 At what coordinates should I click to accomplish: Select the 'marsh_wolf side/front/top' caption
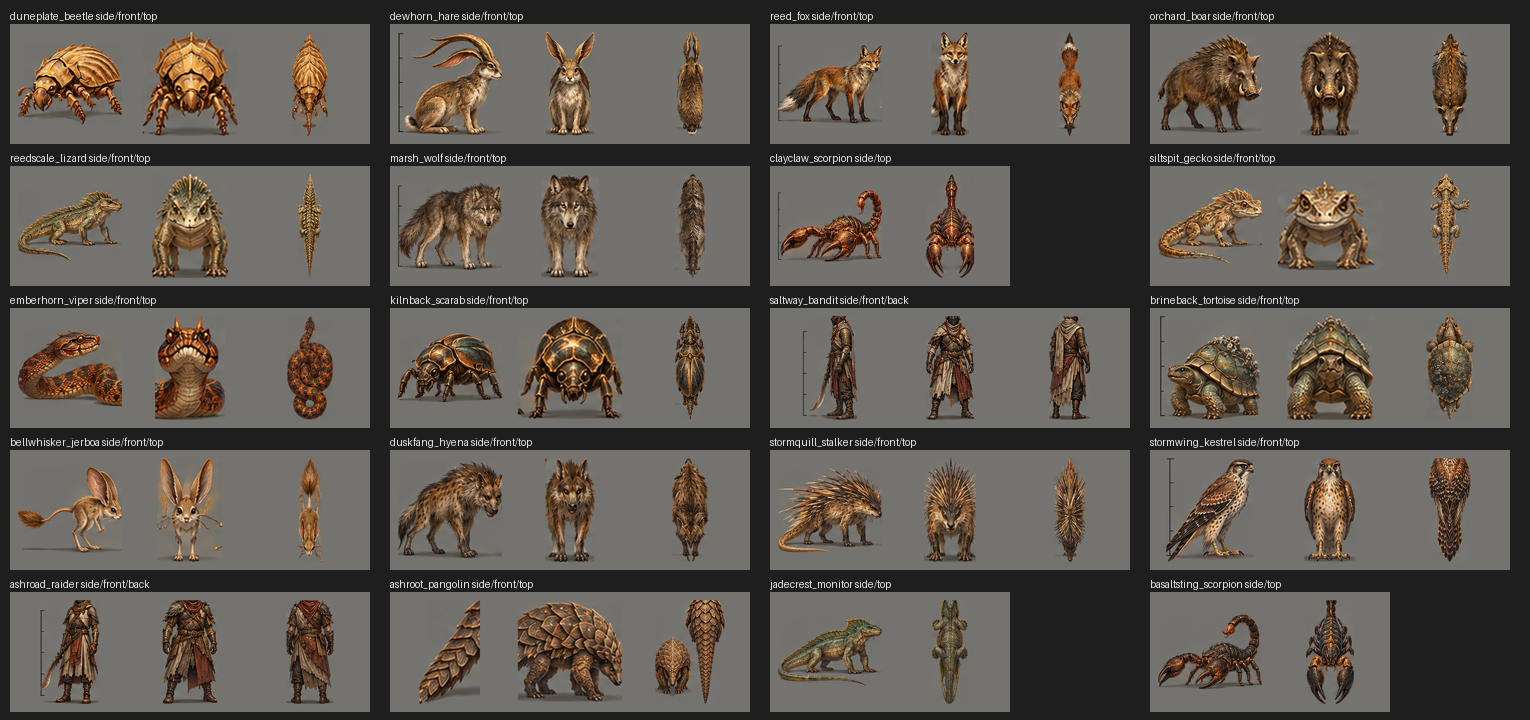[448, 158]
